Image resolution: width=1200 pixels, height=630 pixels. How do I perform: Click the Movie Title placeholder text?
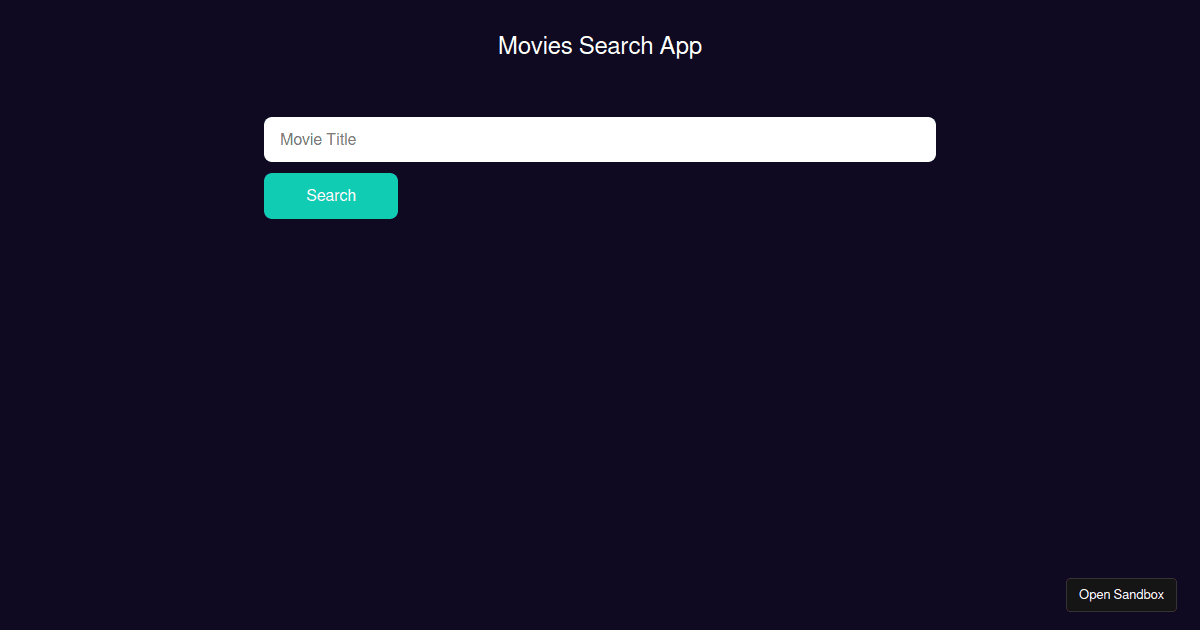click(317, 139)
